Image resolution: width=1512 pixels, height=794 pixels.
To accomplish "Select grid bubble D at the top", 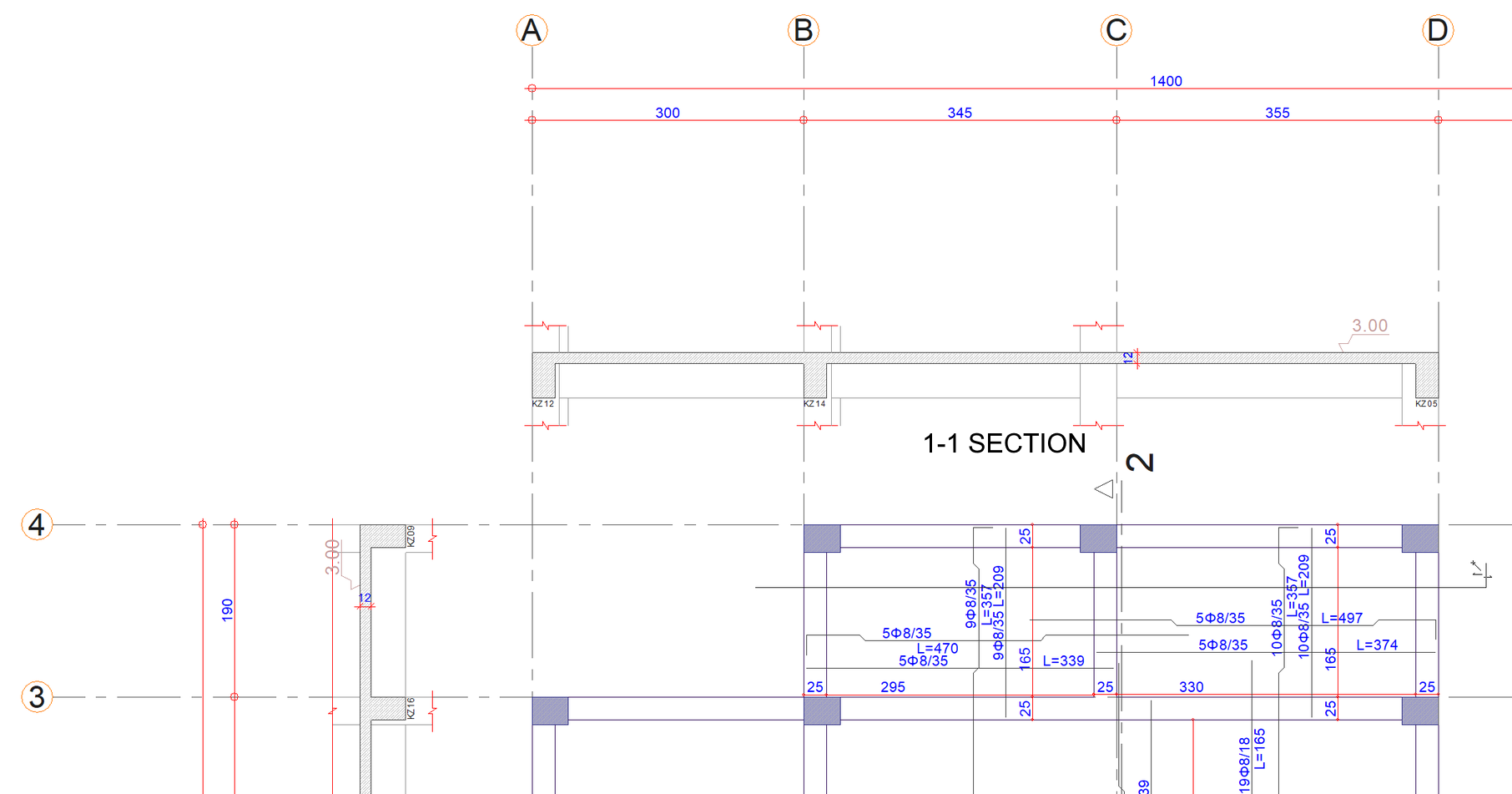I will 1438,30.
